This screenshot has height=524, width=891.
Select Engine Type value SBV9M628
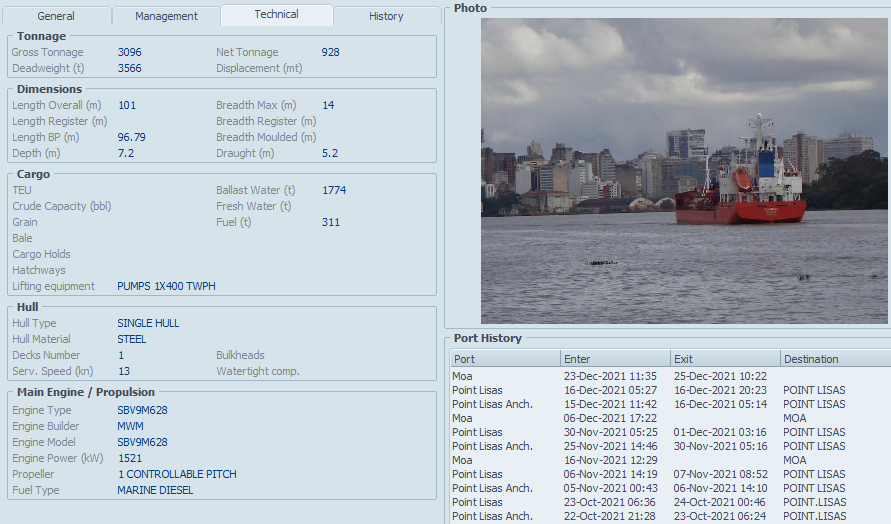coord(143,410)
